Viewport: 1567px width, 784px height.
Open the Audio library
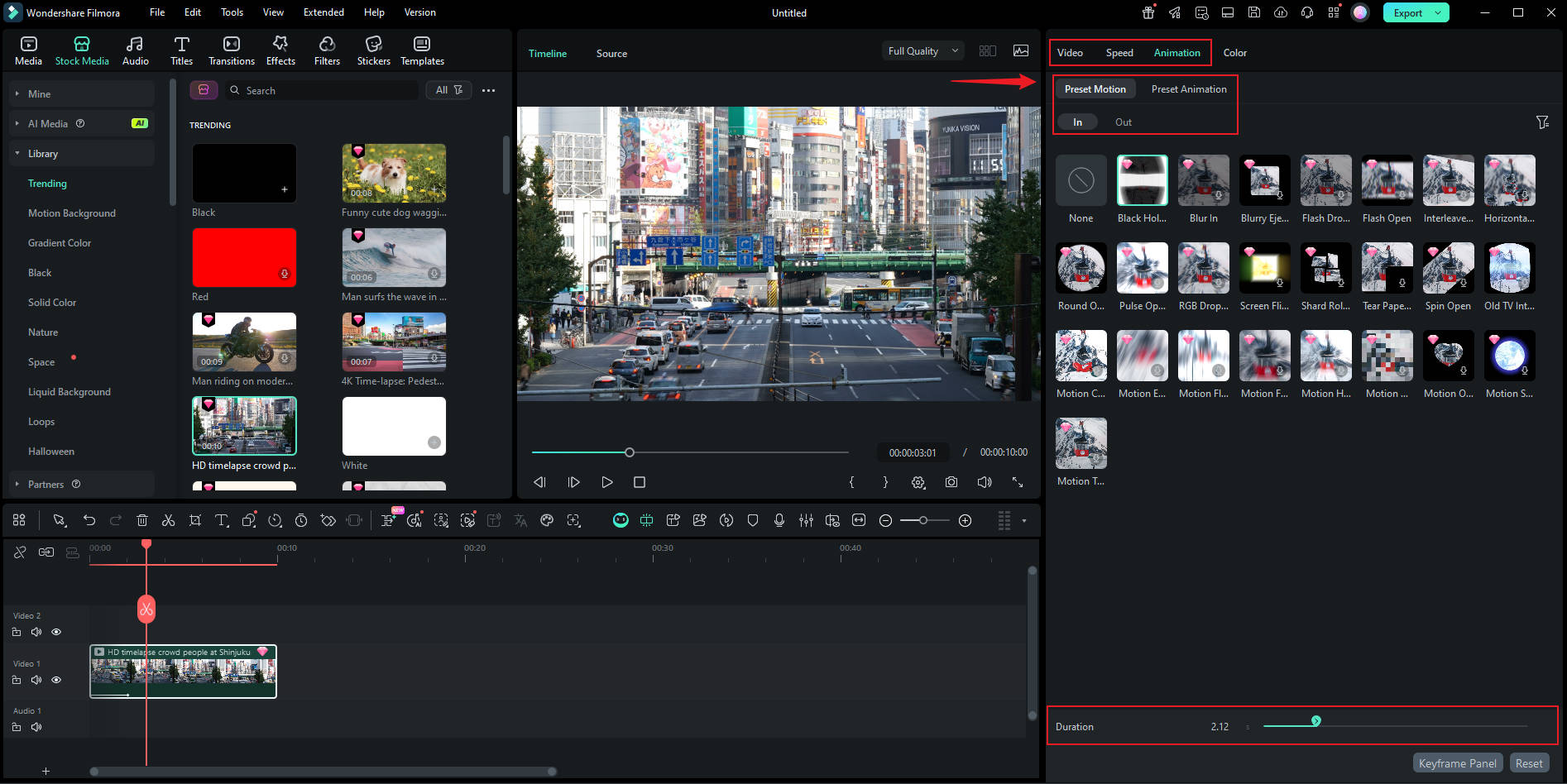(136, 51)
